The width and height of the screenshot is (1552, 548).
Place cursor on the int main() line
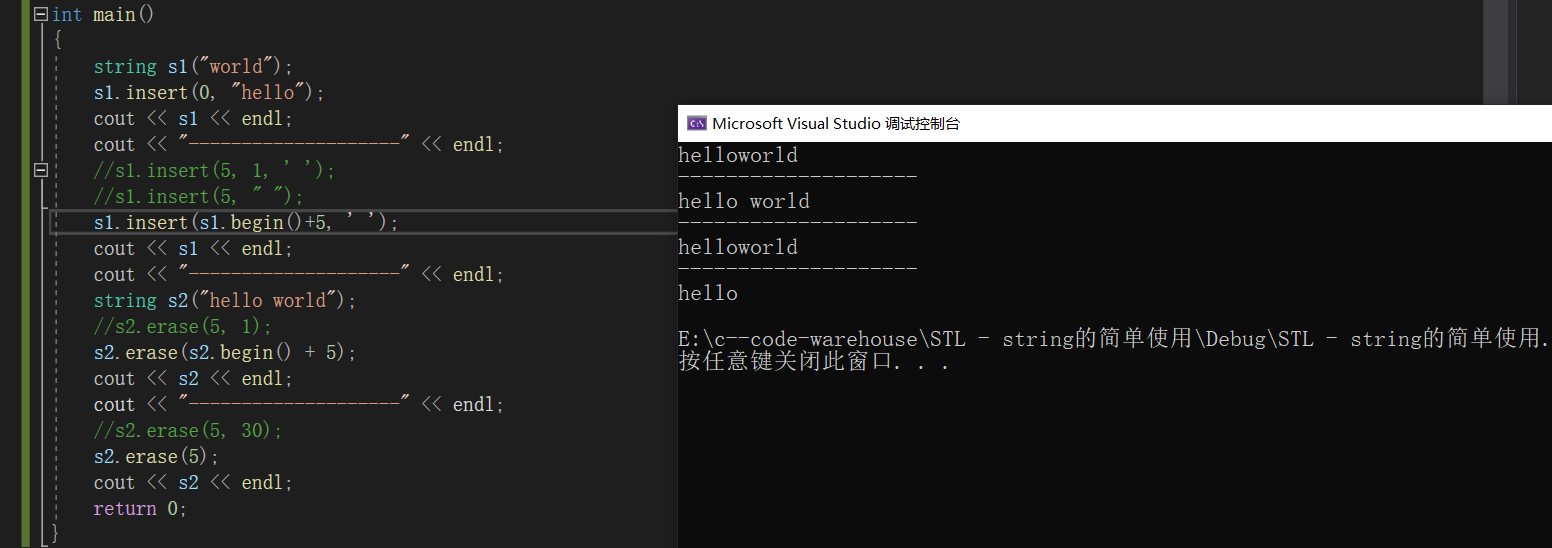[x=103, y=15]
